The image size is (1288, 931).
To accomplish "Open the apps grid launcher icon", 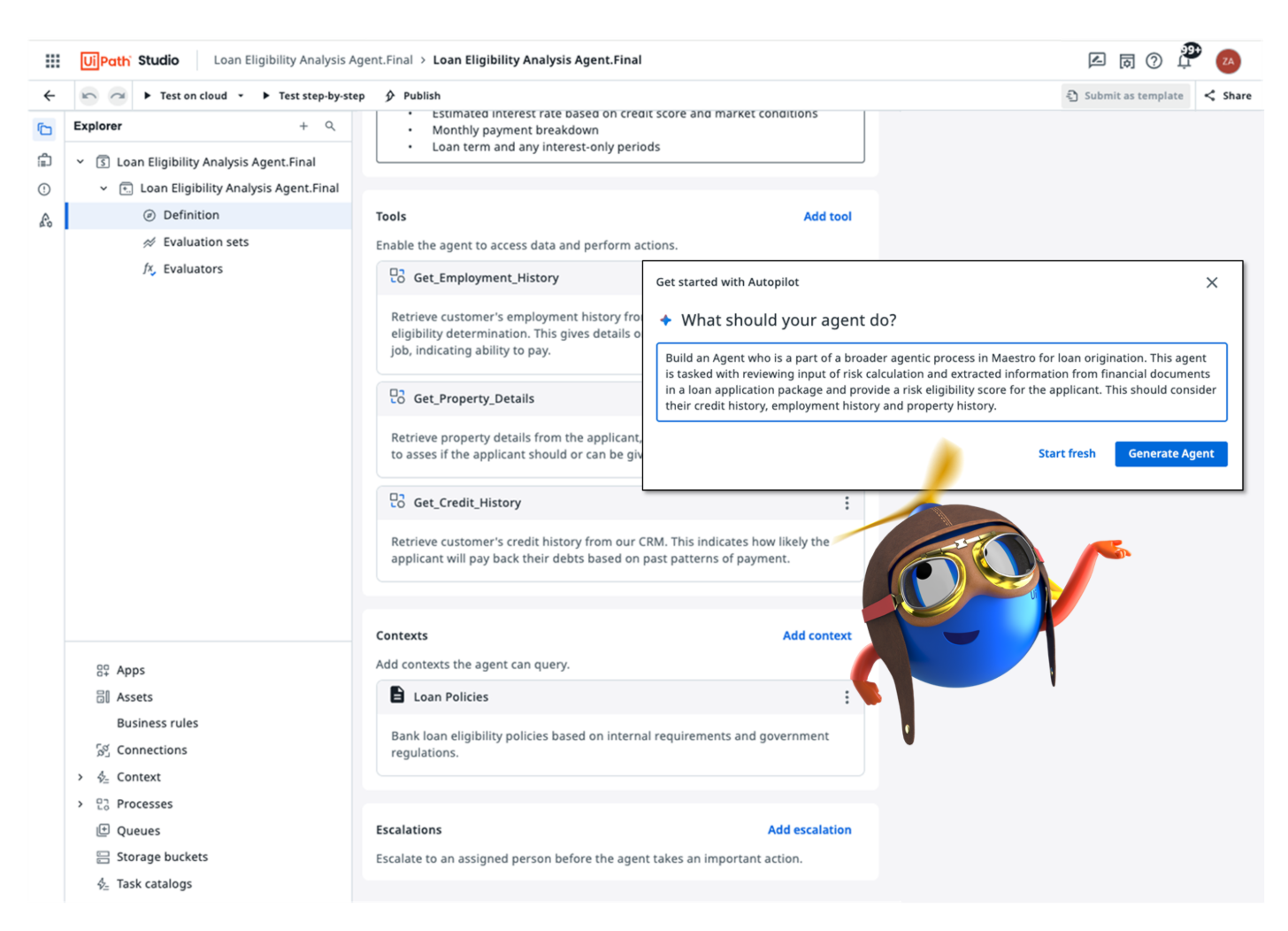I will (52, 60).
